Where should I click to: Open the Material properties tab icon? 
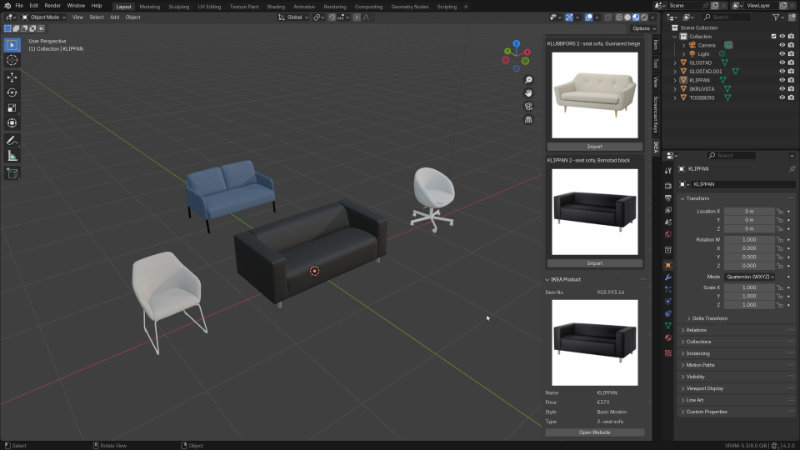click(x=668, y=338)
